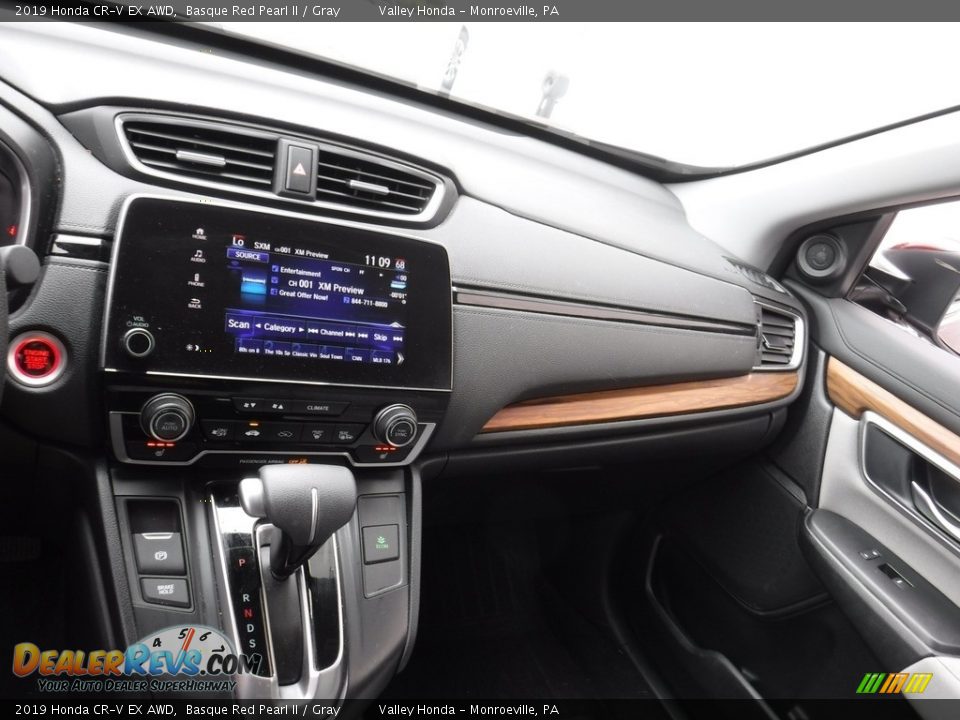Screen dimensions: 960x720
Task: Push the fan speed up button
Action: click(x=278, y=407)
